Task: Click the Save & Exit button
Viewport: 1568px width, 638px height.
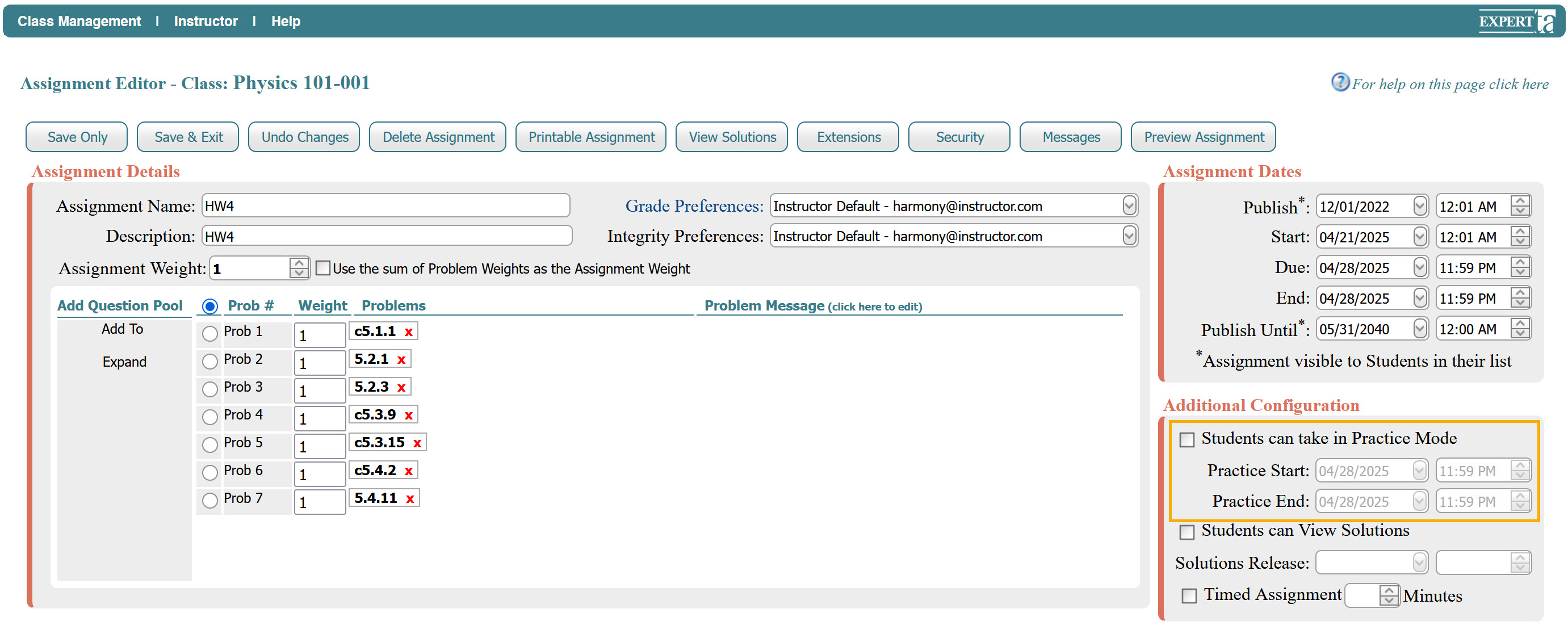Action: pos(188,137)
